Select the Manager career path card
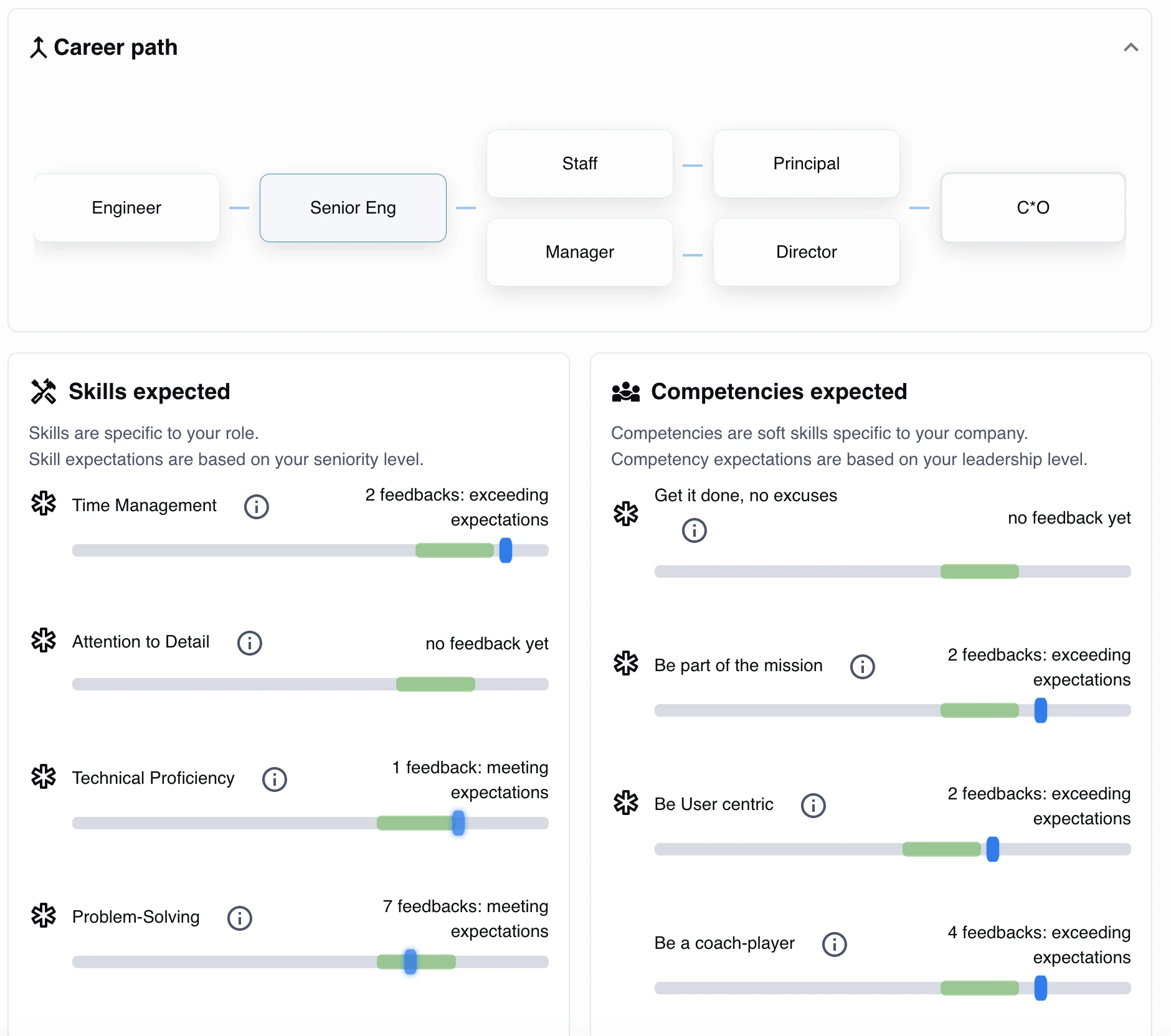The image size is (1171, 1036). point(580,252)
